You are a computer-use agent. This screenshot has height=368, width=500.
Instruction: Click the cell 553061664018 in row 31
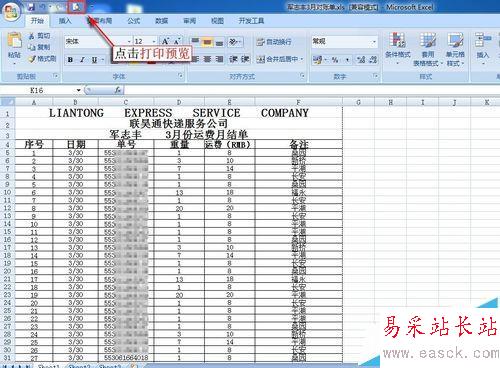[x=126, y=358]
